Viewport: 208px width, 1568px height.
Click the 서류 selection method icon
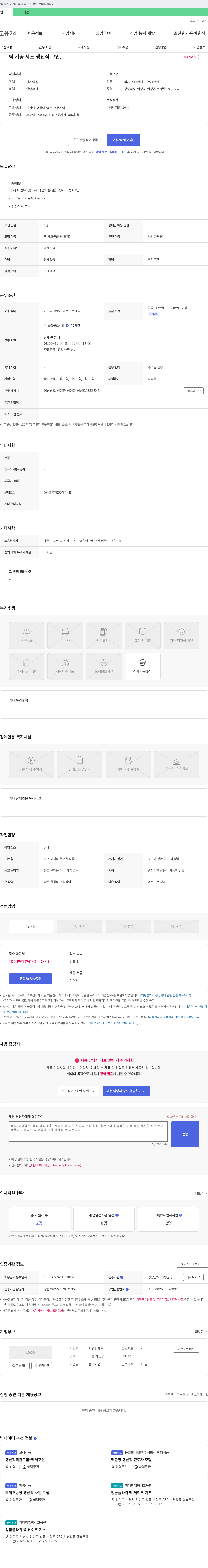pyautogui.click(x=31, y=926)
